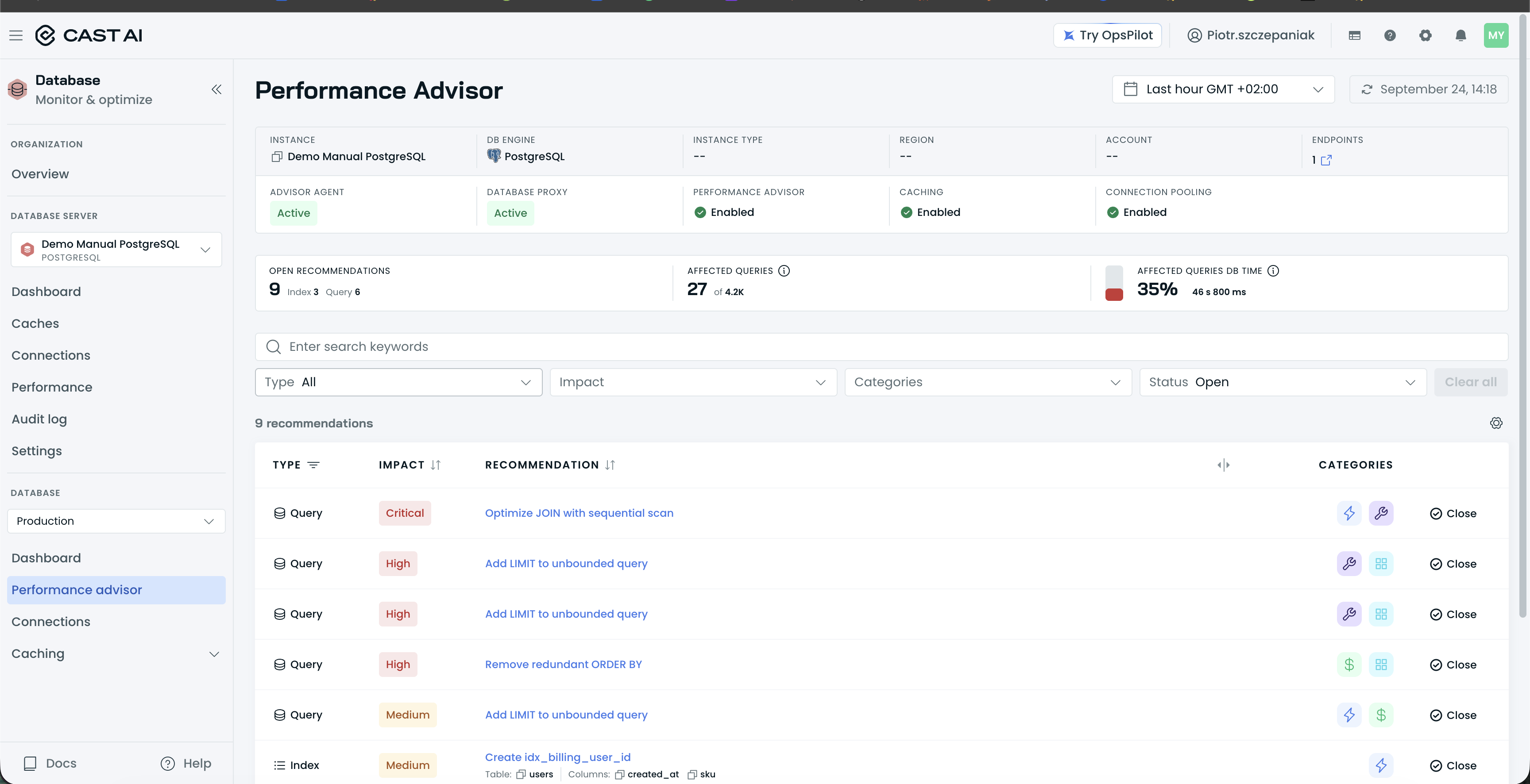
Task: Collapse the Database sidebar with the double chevron
Action: (216, 90)
